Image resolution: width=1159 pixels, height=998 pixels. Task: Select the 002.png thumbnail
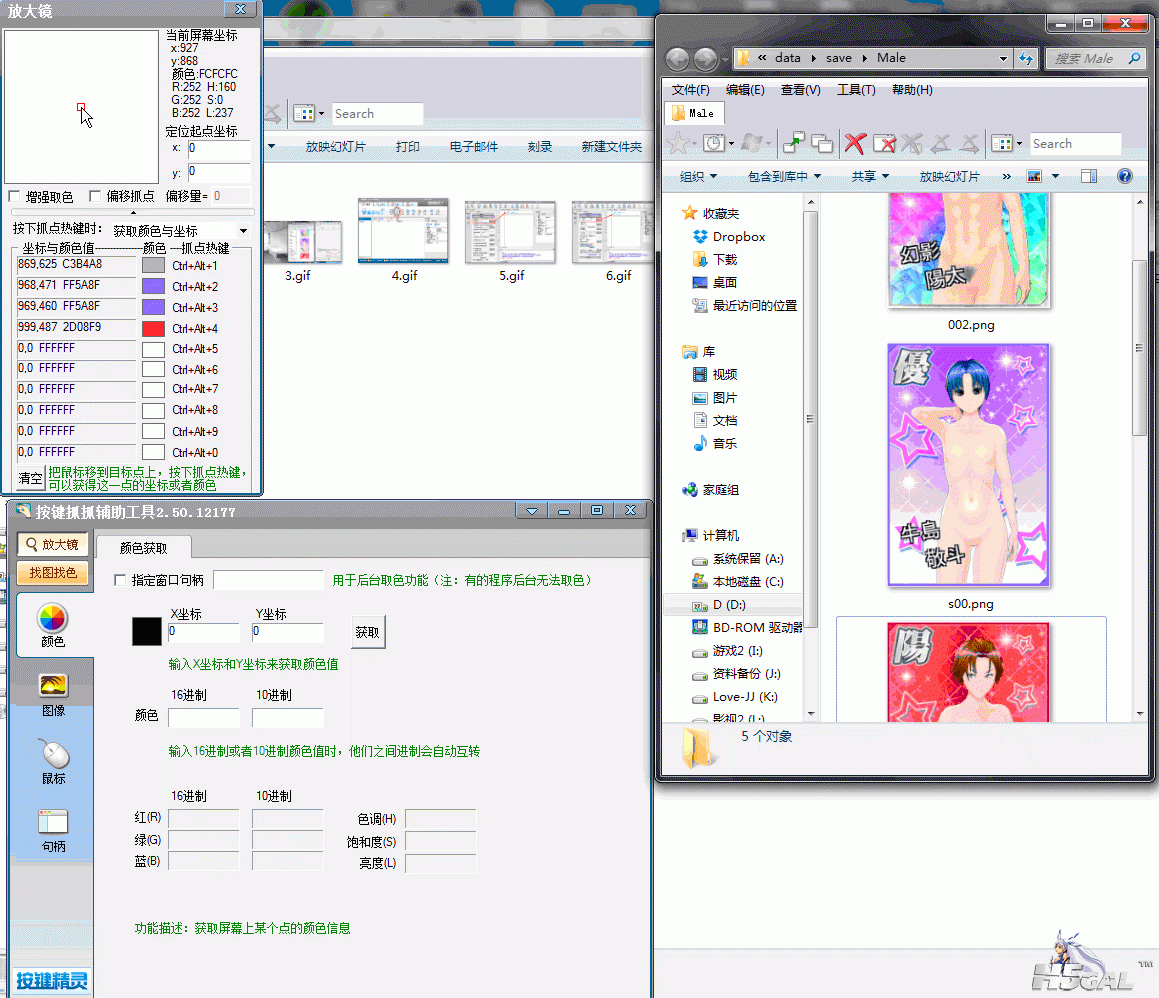point(969,251)
